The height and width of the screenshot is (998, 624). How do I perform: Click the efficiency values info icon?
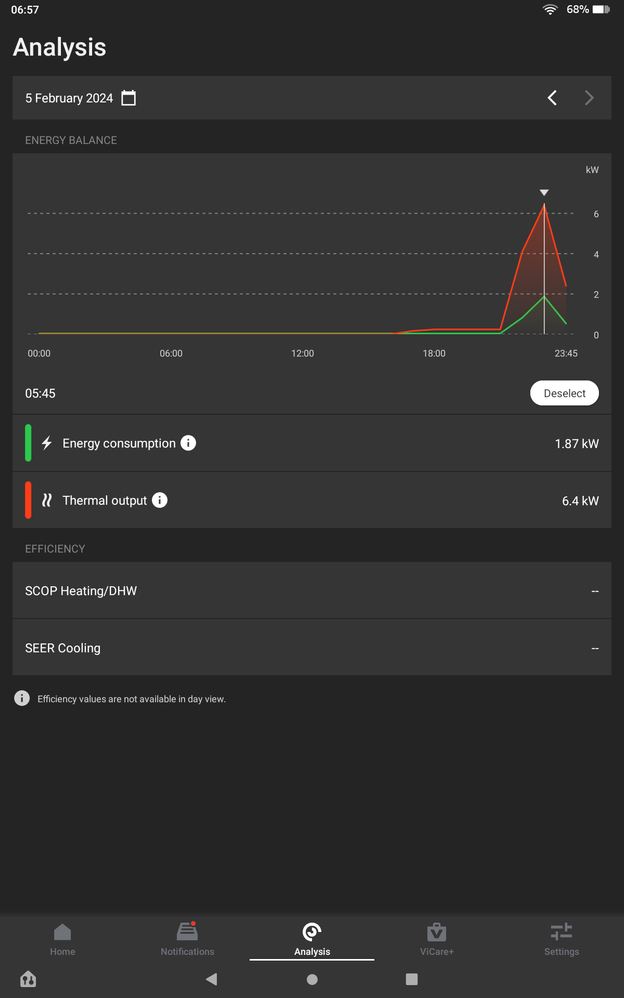(22, 699)
